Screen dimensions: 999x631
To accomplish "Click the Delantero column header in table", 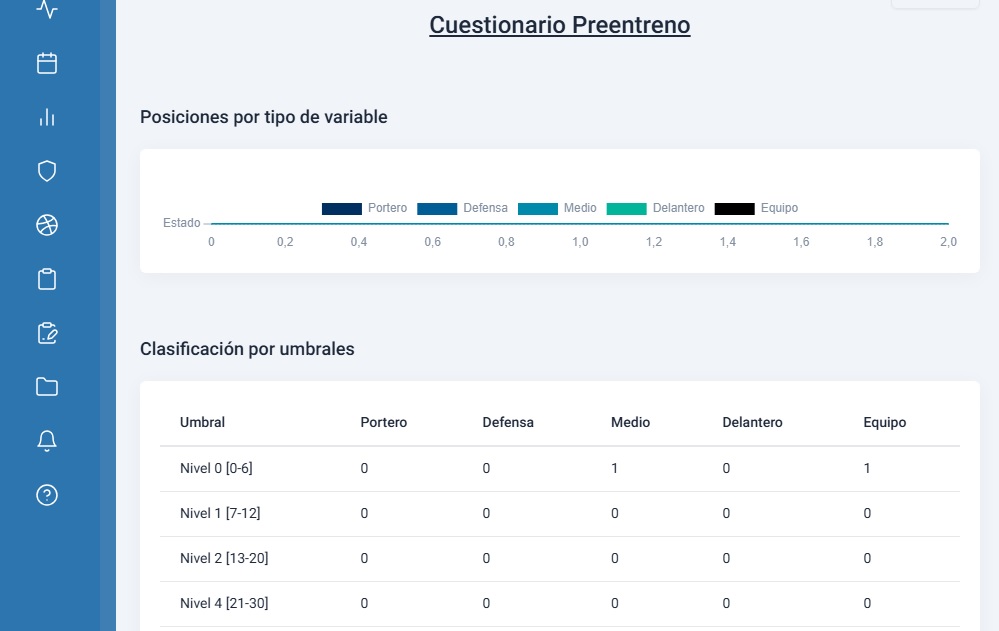I will 752,422.
